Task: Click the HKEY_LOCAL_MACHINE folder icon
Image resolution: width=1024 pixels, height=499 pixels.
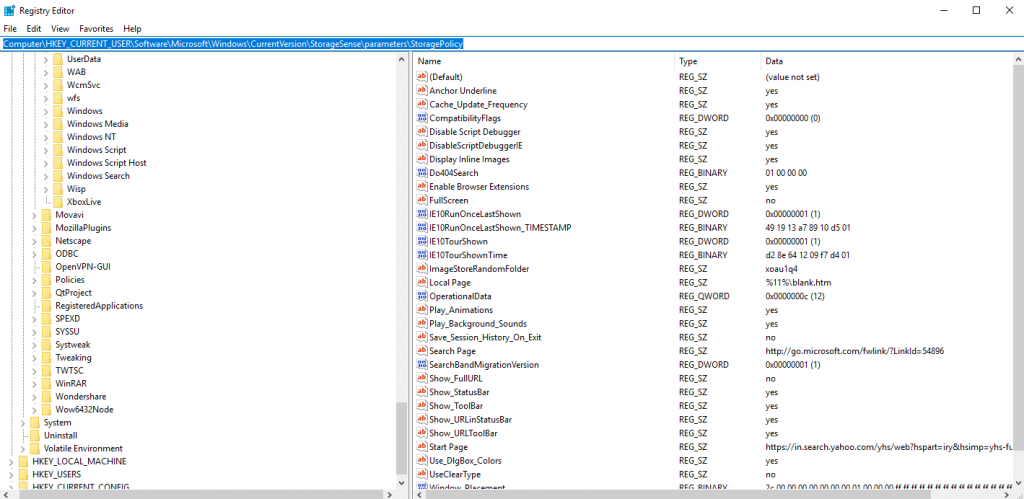Action: pos(24,461)
